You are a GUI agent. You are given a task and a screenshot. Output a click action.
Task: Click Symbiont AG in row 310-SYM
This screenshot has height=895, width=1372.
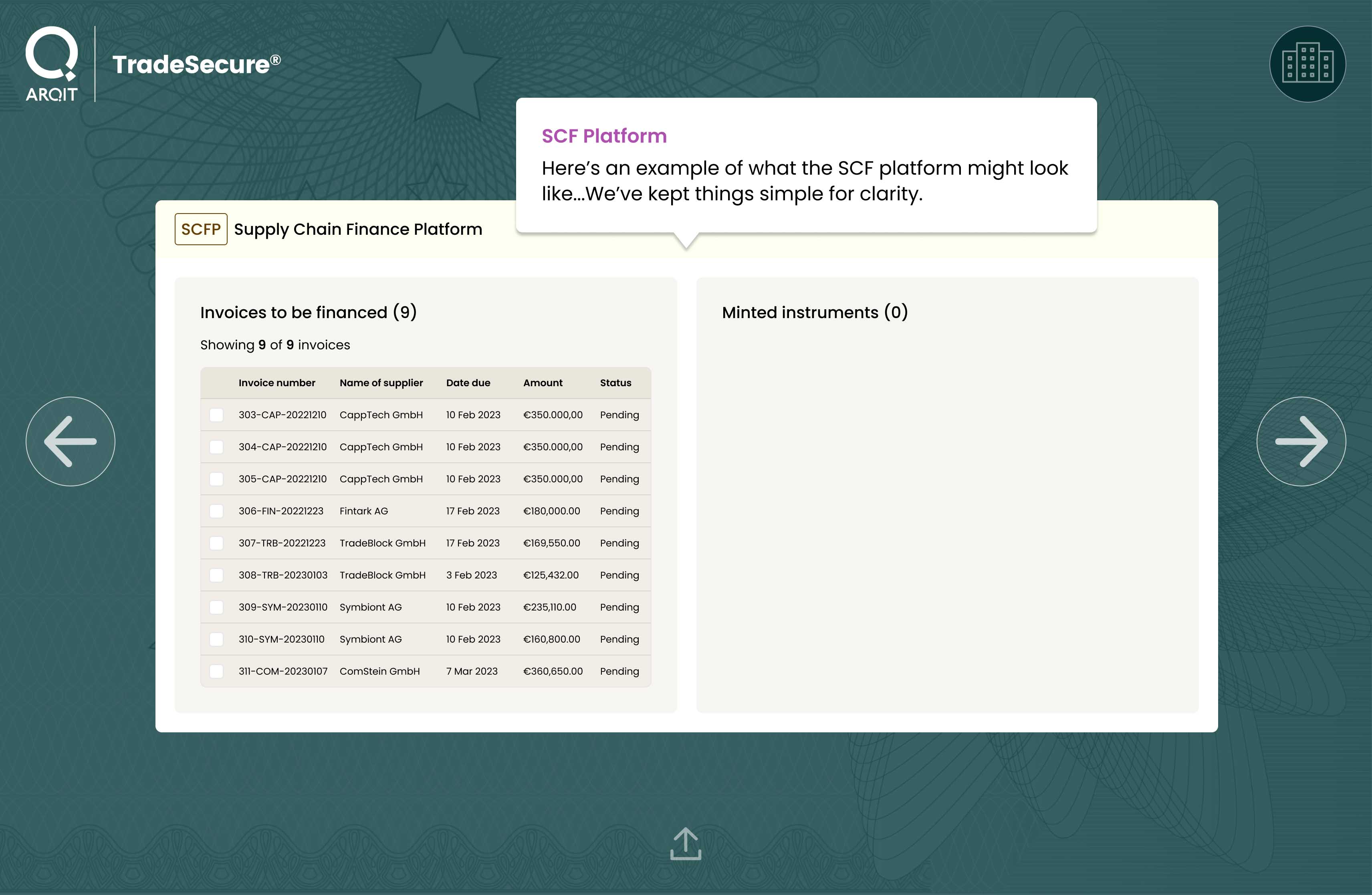(x=371, y=639)
